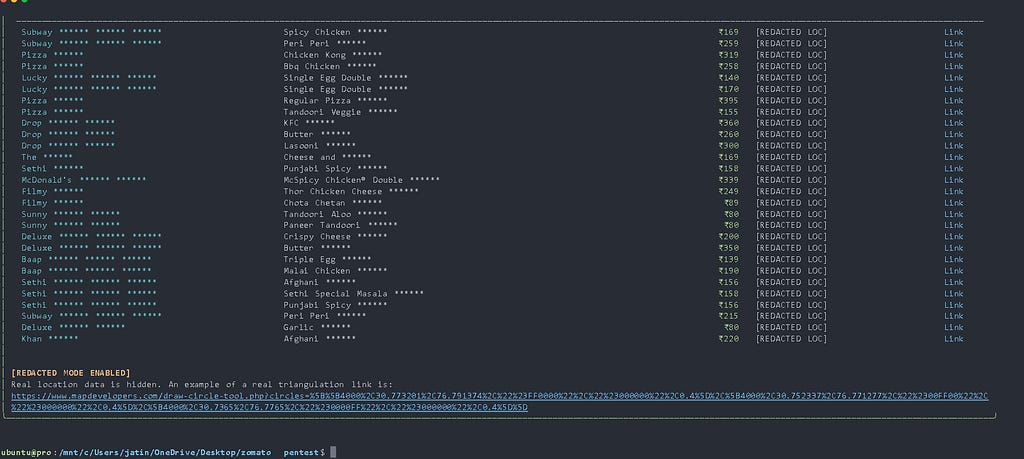The width and height of the screenshot is (1024, 459).
Task: Click the price ₹249
Action: [729, 191]
